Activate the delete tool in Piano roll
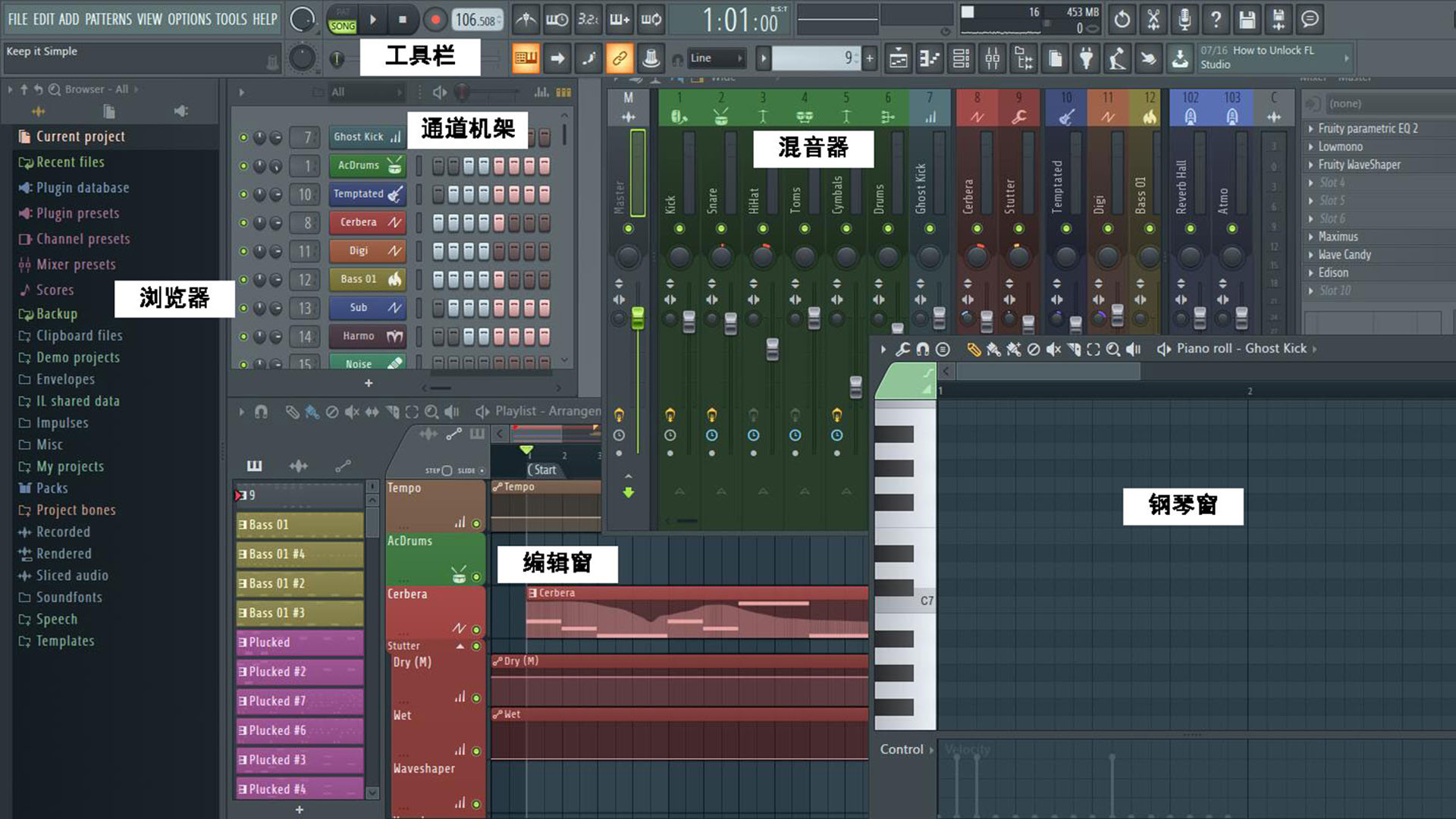The width and height of the screenshot is (1456, 819). (x=1034, y=350)
